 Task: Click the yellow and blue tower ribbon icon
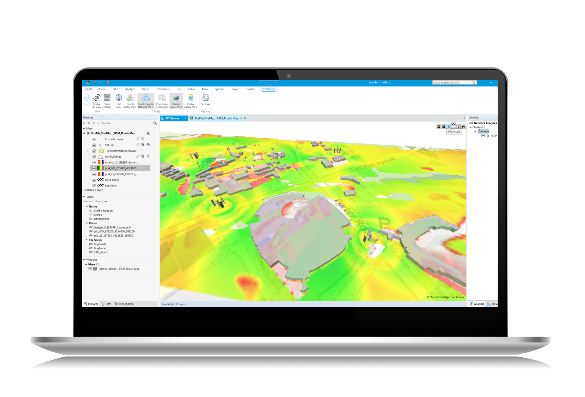tap(191, 98)
